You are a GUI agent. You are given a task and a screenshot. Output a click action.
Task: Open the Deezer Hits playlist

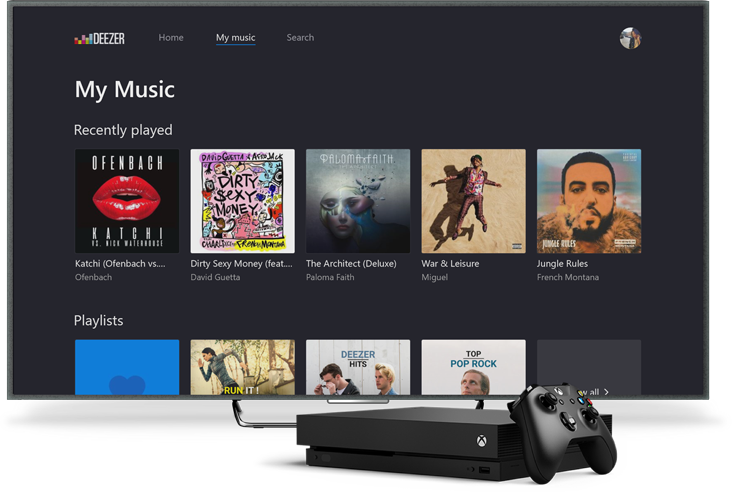pos(358,367)
